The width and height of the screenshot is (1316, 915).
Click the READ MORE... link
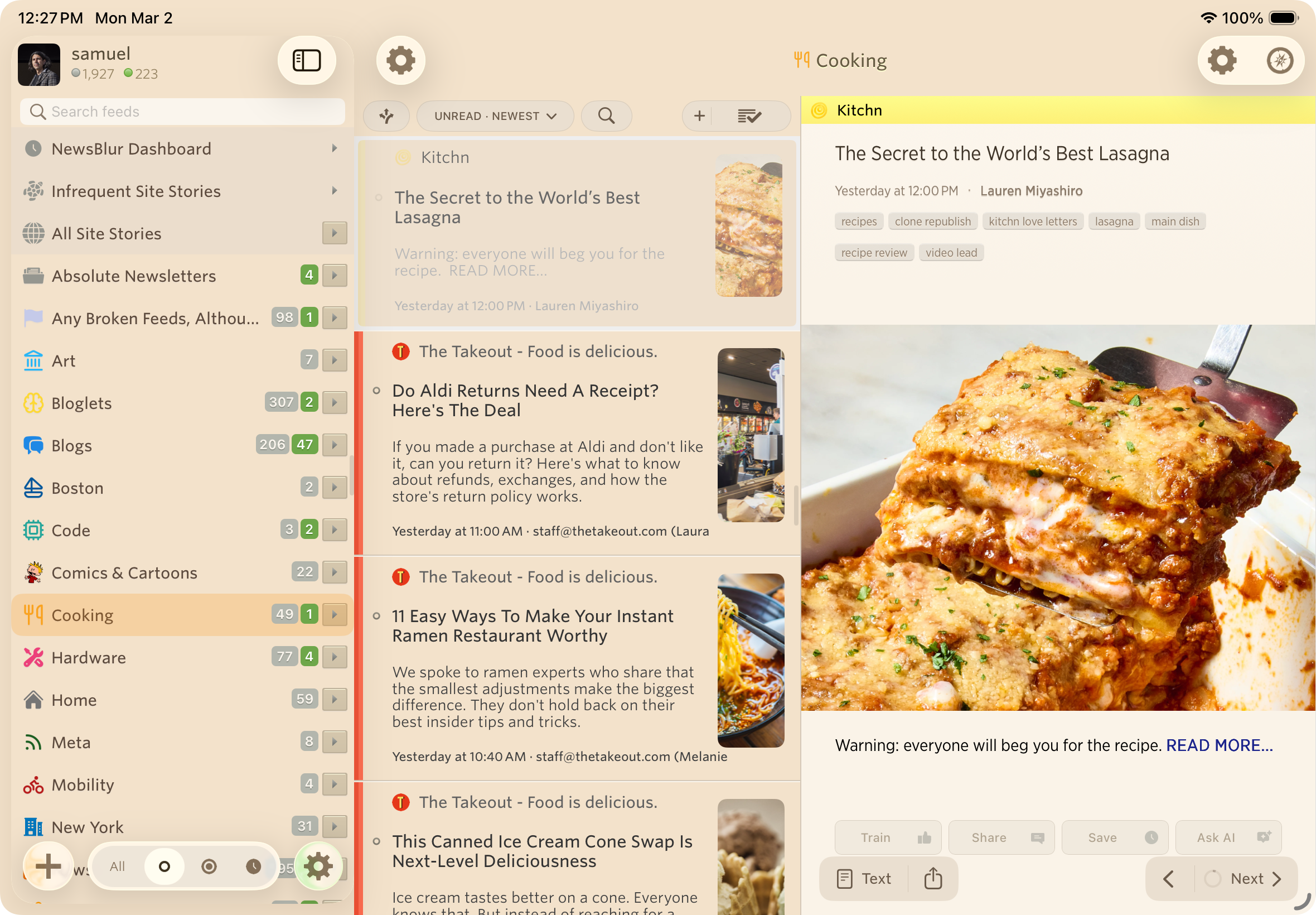coord(1218,745)
